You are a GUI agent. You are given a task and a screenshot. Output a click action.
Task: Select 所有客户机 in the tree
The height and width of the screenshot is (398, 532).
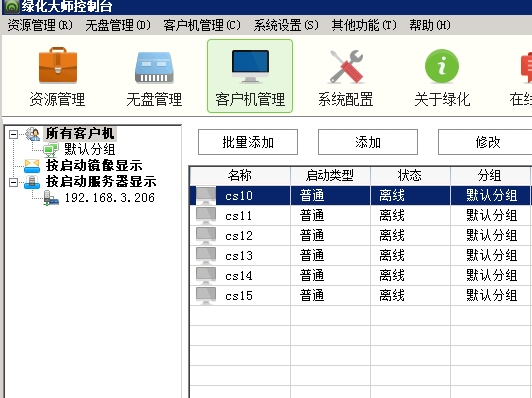click(x=80, y=133)
